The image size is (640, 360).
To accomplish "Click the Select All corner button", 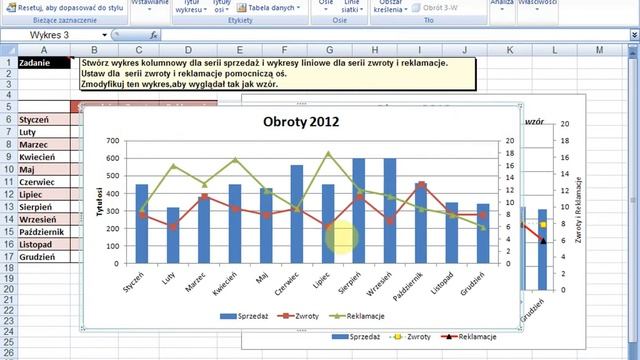I will [x=9, y=50].
